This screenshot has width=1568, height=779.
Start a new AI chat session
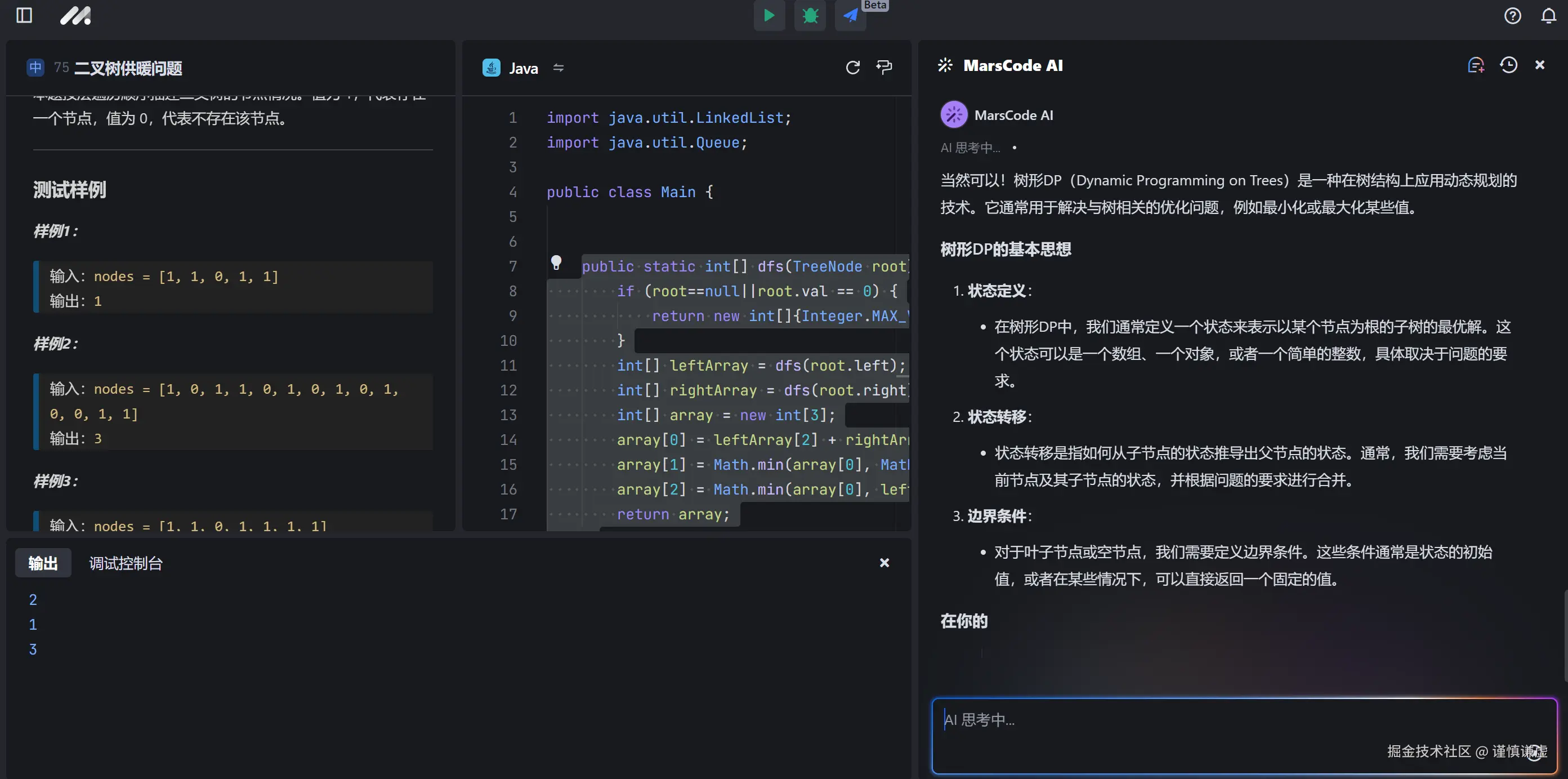click(x=1476, y=65)
